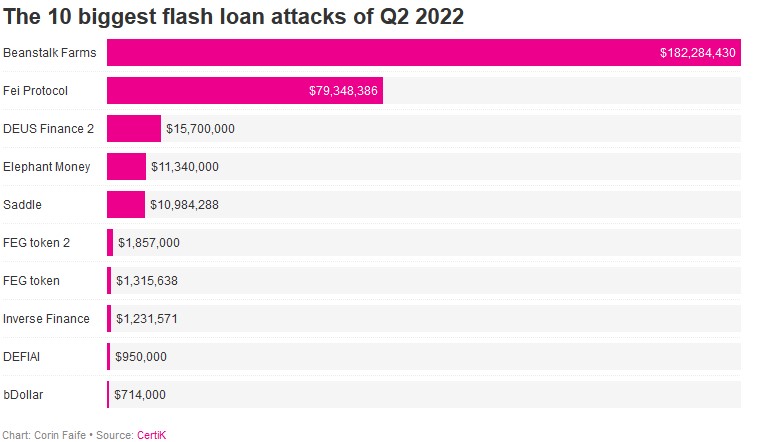Click the $182,284,430 value label
Screen dimensions: 757x442
coord(698,53)
